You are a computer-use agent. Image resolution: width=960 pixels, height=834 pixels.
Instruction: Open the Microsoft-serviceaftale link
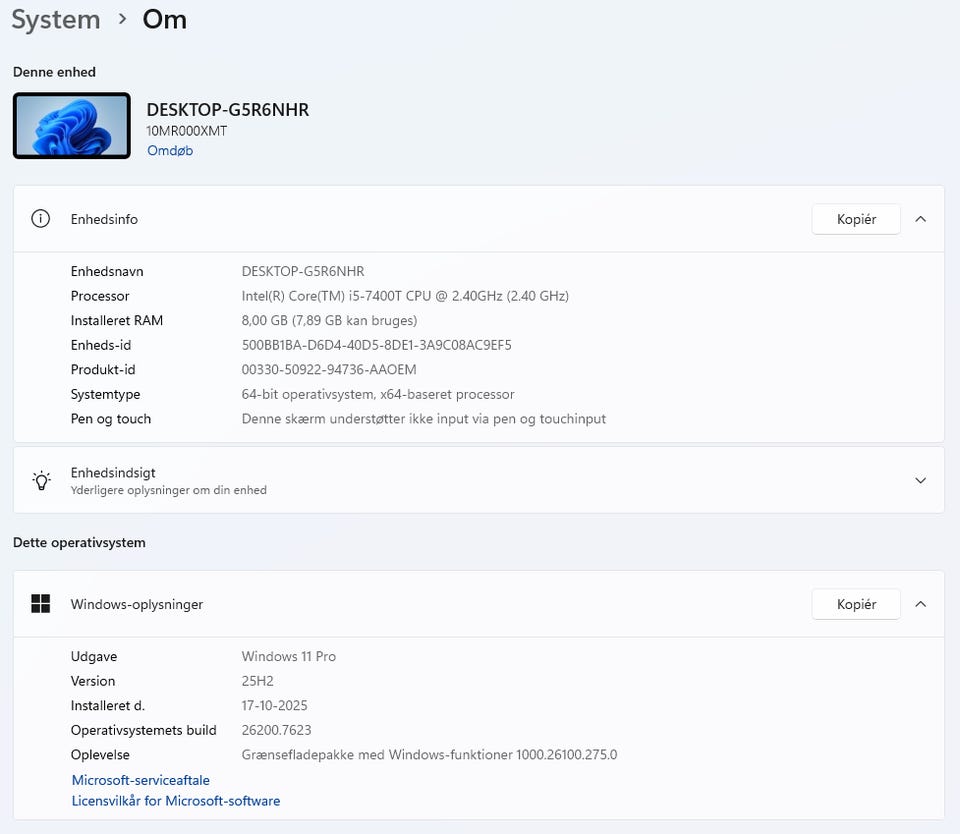point(141,780)
